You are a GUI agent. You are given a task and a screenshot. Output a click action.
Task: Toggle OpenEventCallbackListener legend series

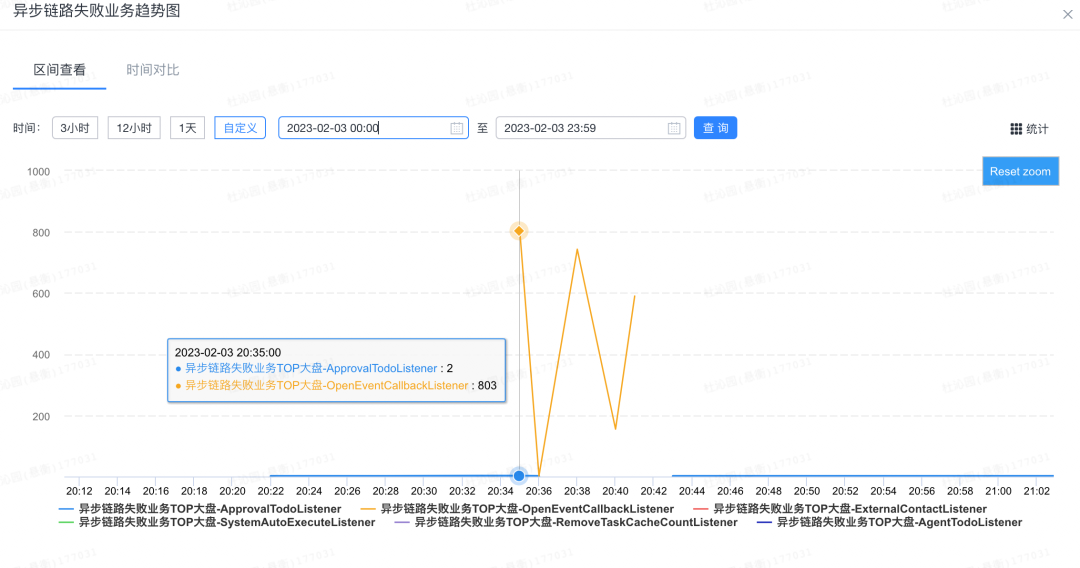pos(517,509)
